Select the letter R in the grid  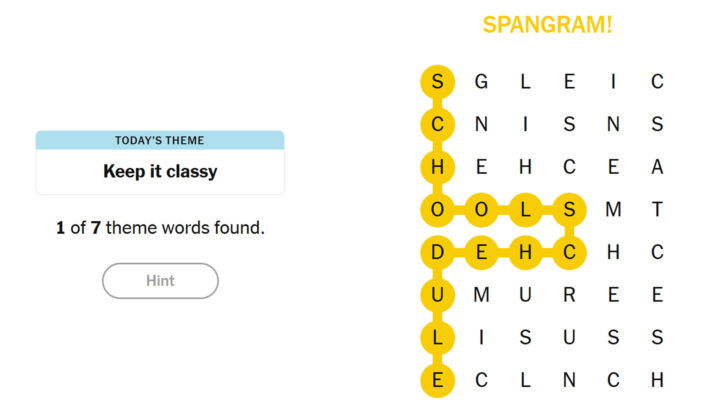569,295
